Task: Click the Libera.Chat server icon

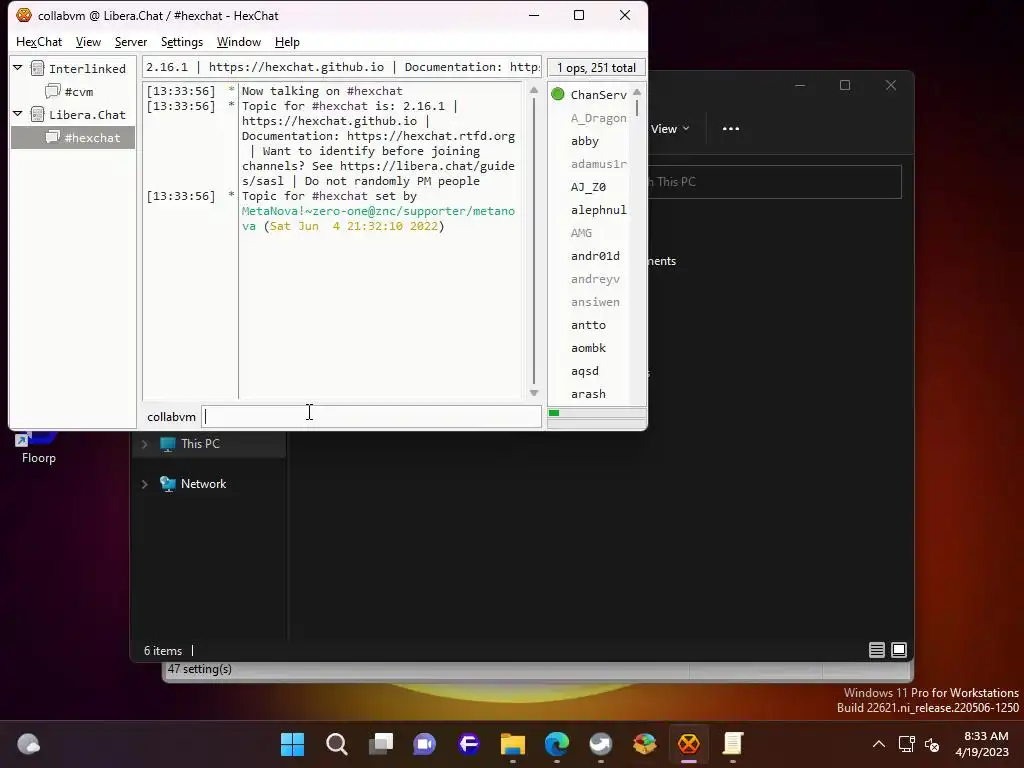Action: (38, 114)
